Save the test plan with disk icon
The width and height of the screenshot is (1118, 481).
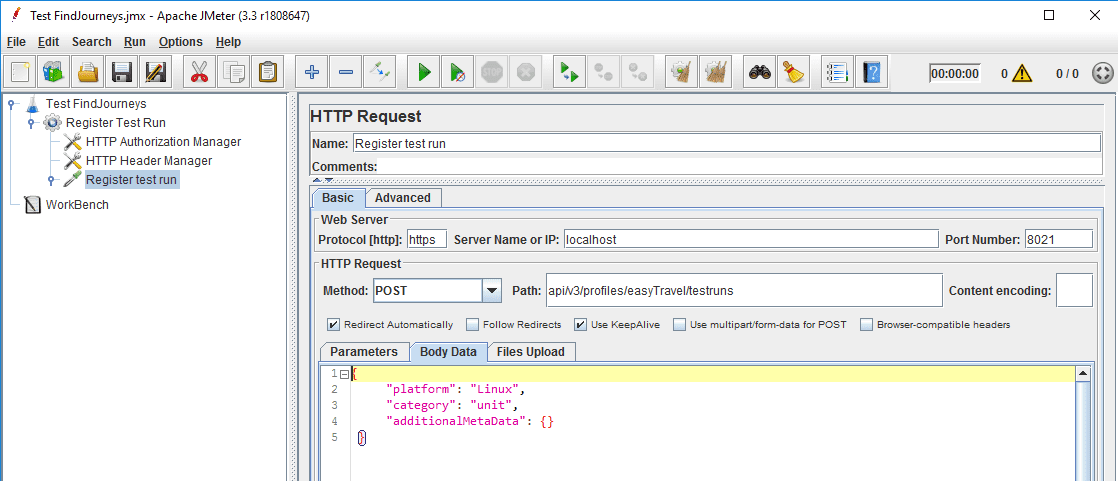pos(122,72)
